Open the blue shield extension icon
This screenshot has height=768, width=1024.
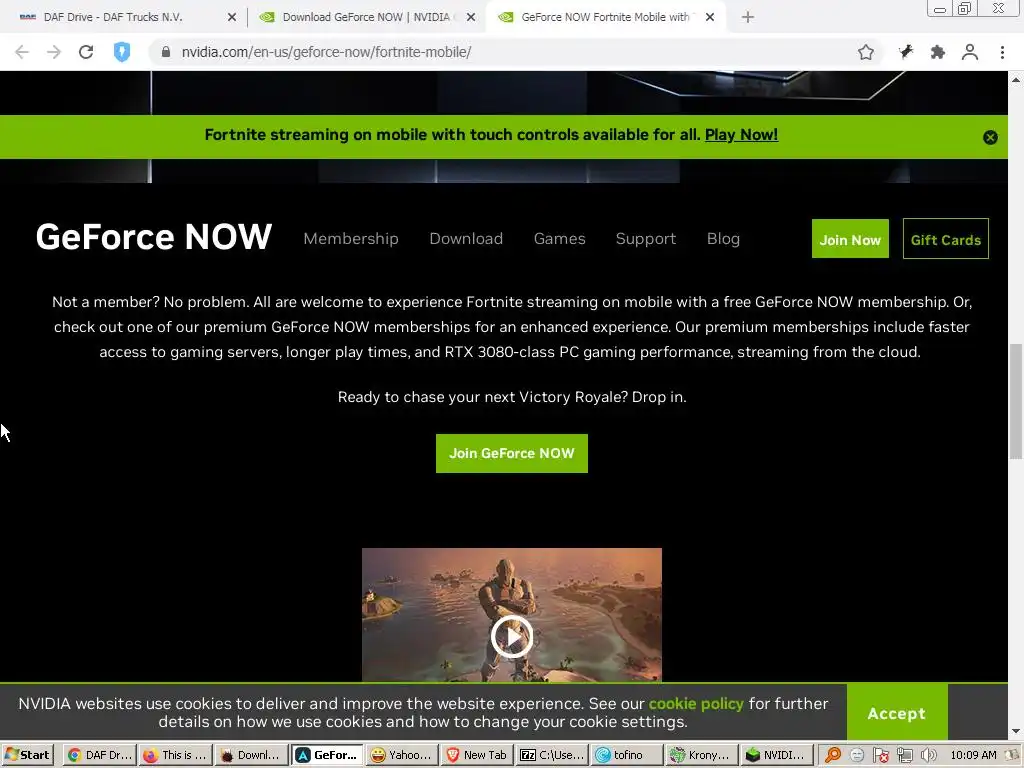[x=121, y=52]
